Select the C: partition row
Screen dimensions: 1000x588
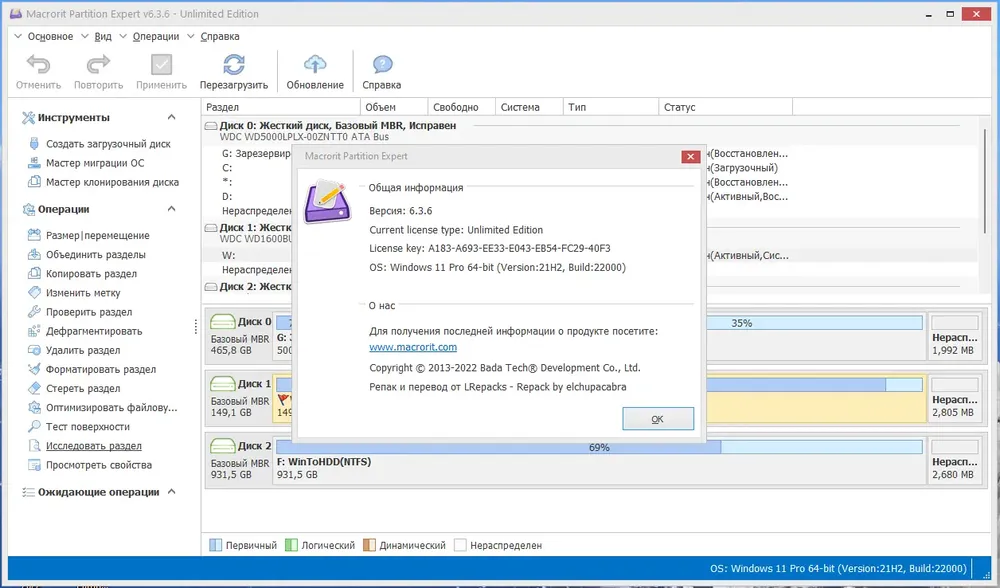coord(227,168)
